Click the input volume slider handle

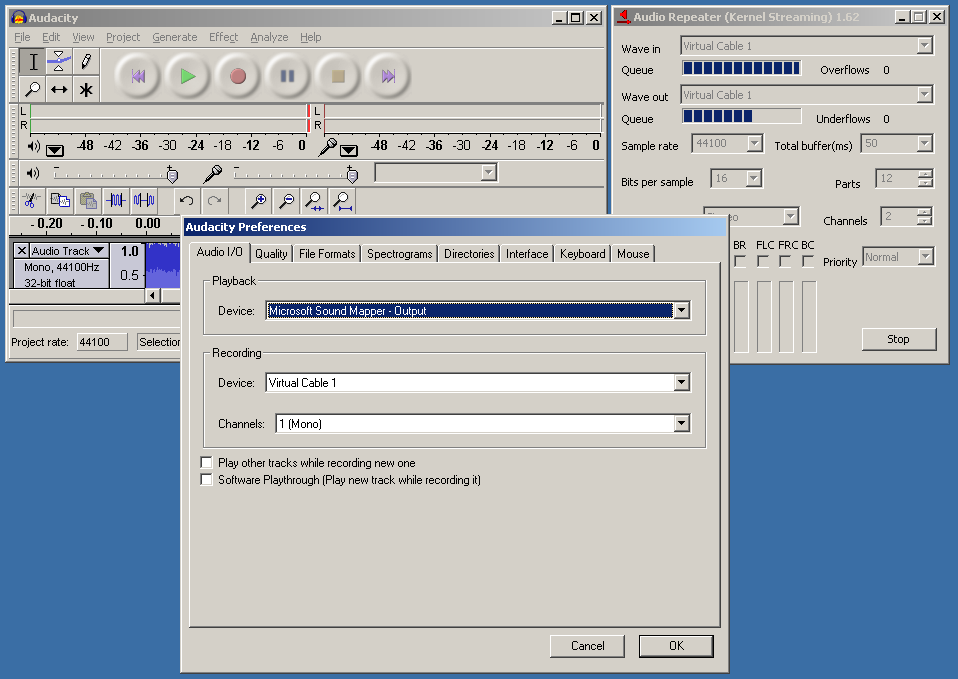[x=352, y=175]
